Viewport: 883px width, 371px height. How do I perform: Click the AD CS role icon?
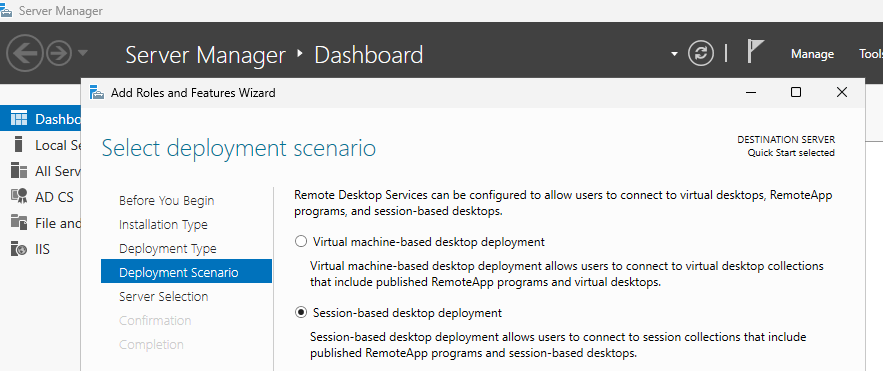click(x=19, y=196)
